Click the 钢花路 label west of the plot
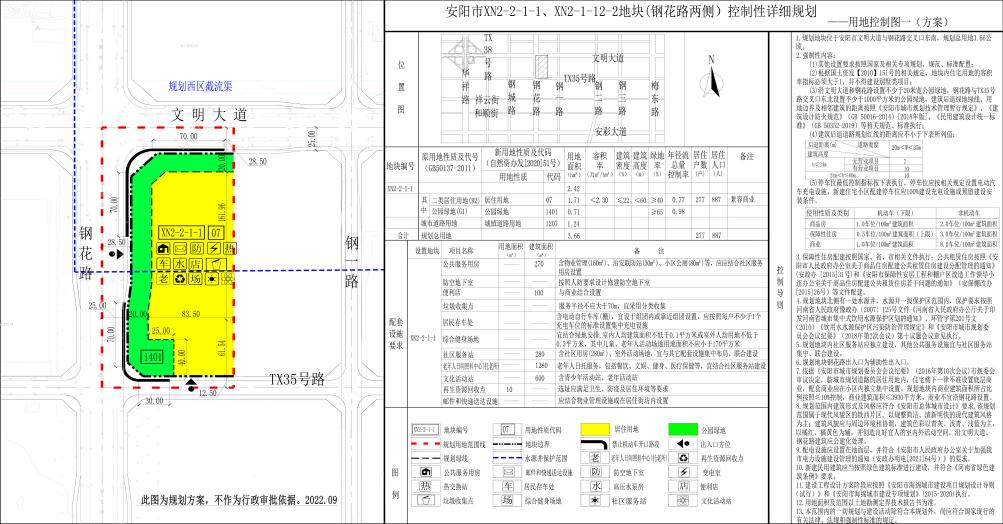 click(86, 254)
